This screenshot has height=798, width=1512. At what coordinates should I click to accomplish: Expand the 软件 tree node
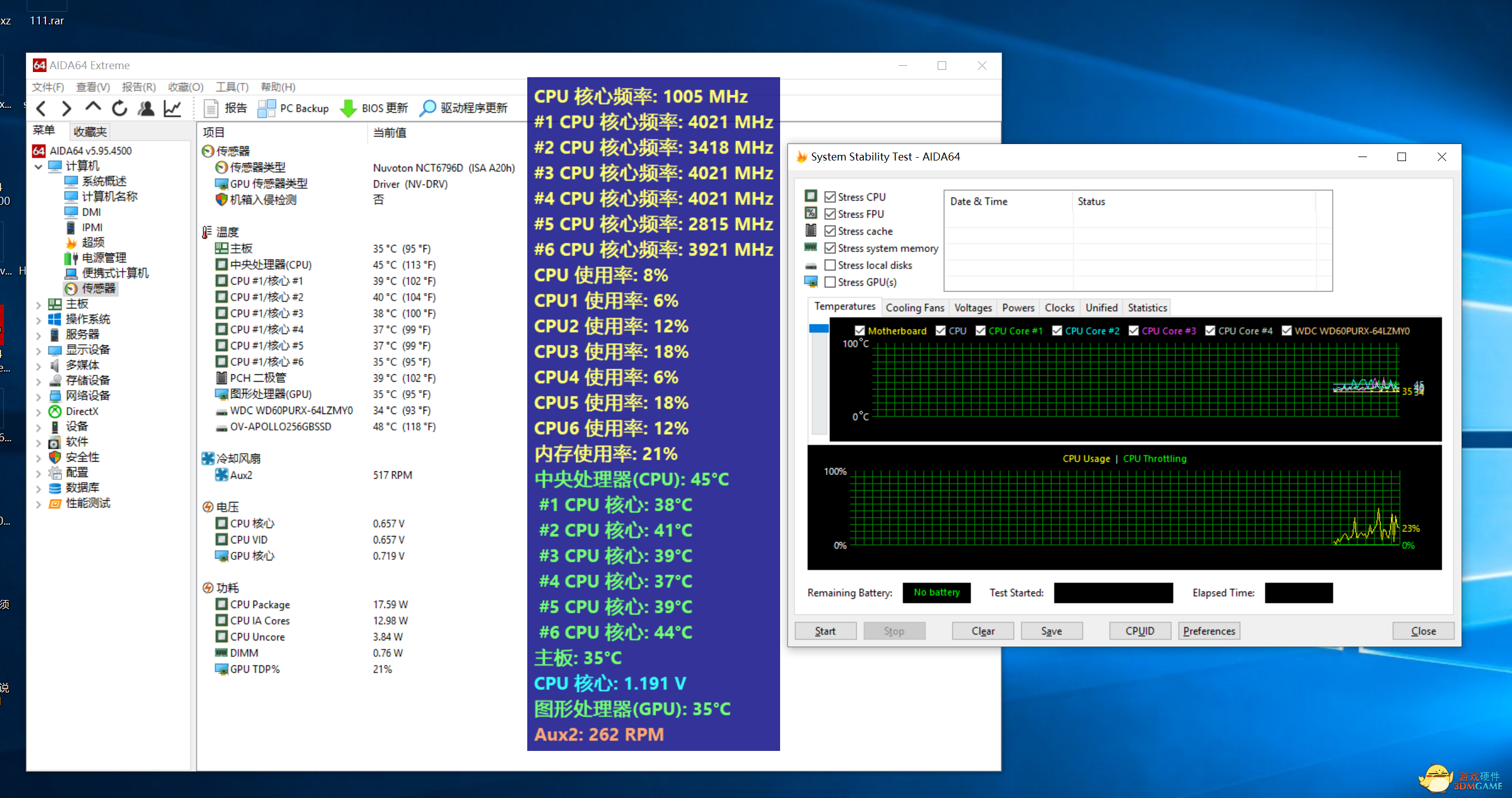[38, 442]
